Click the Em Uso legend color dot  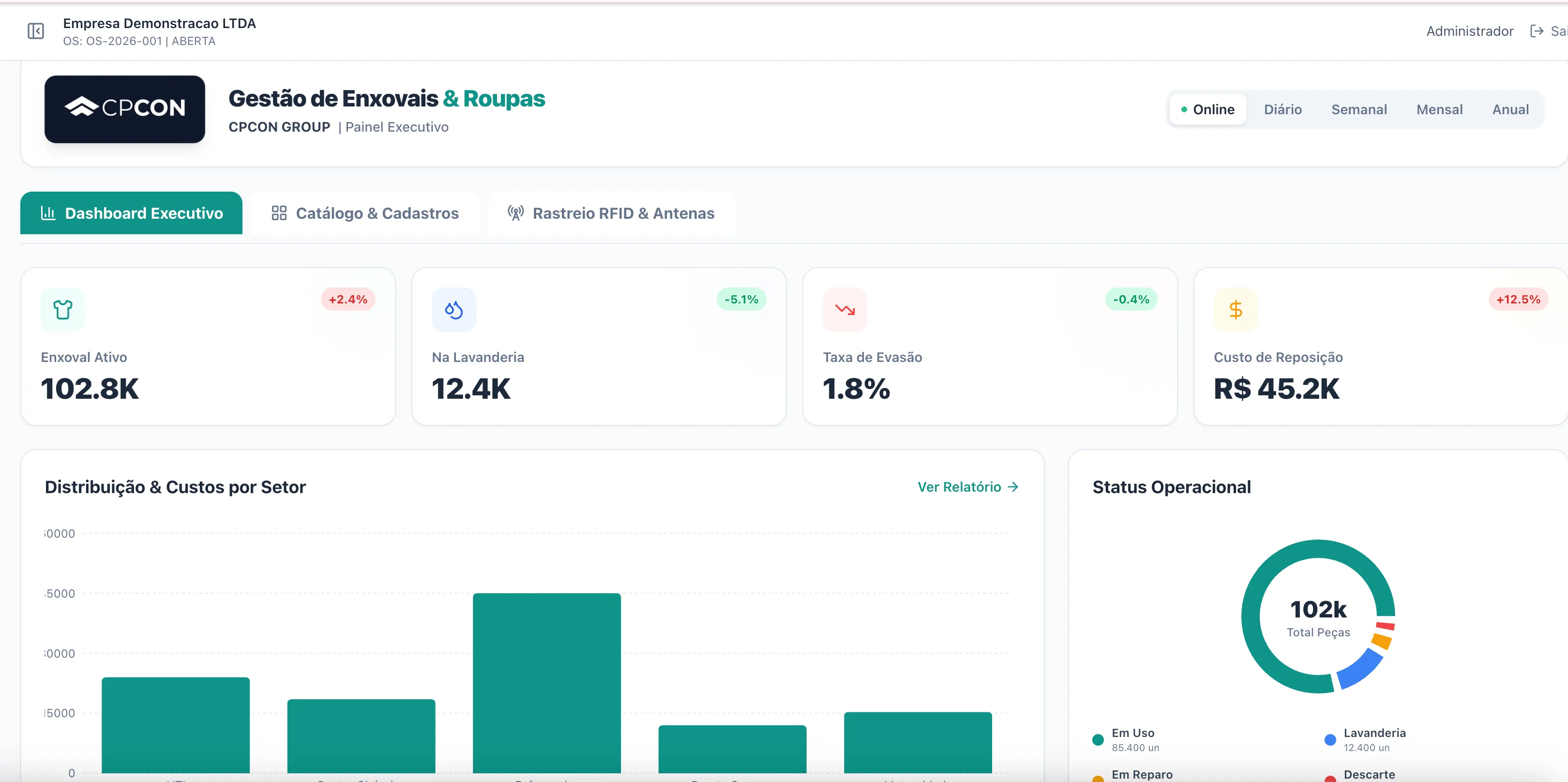[1098, 739]
